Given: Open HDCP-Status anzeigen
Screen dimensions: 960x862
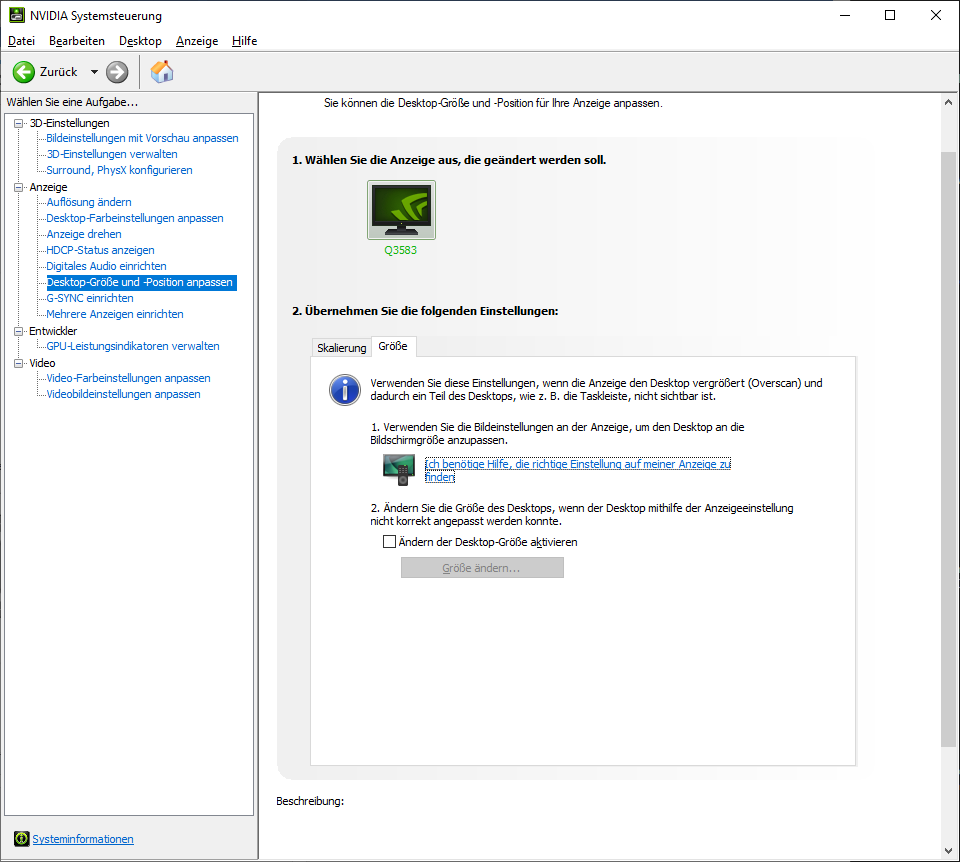Looking at the screenshot, I should coord(100,250).
